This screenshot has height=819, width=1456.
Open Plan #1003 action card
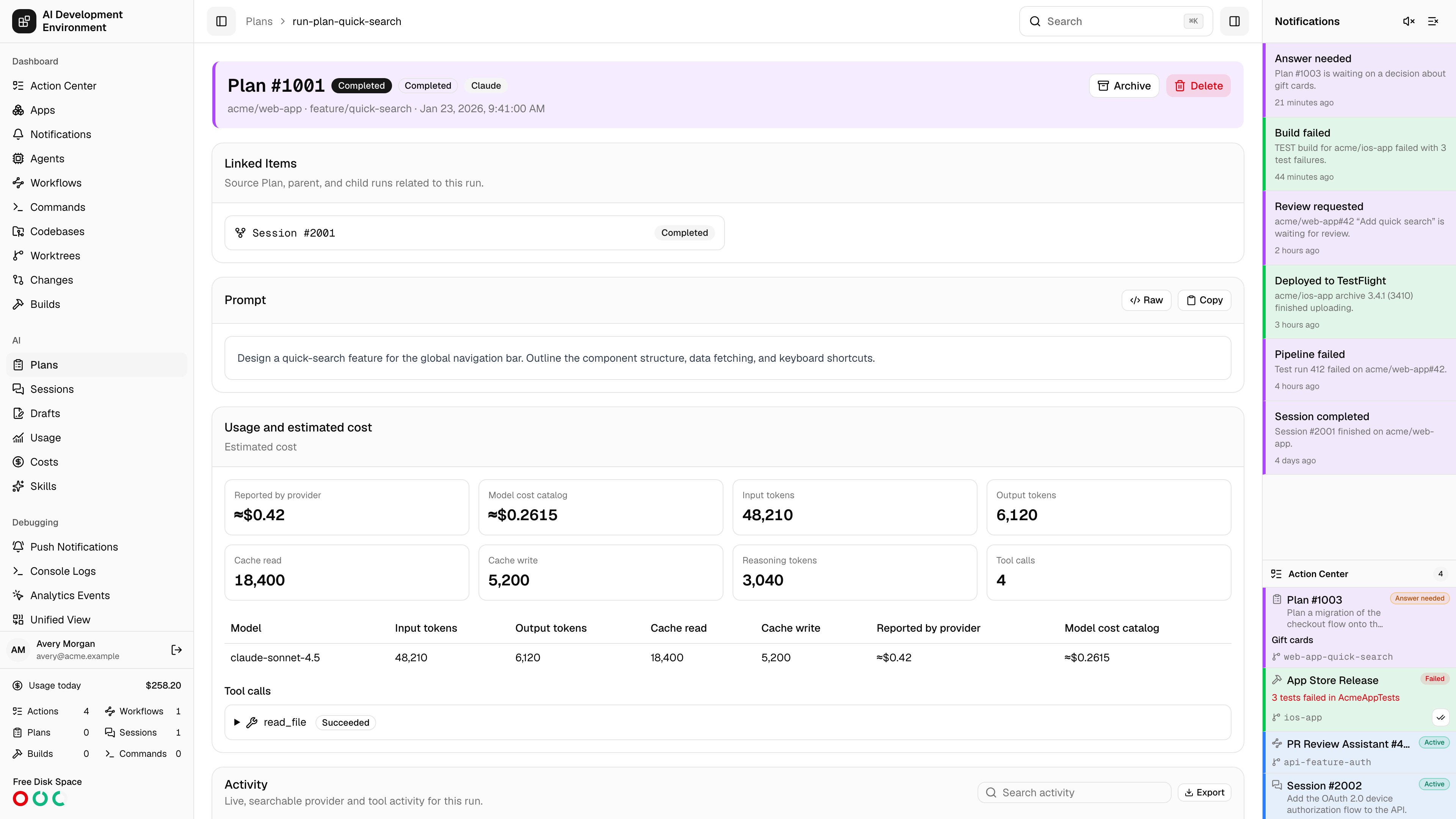pyautogui.click(x=1359, y=628)
